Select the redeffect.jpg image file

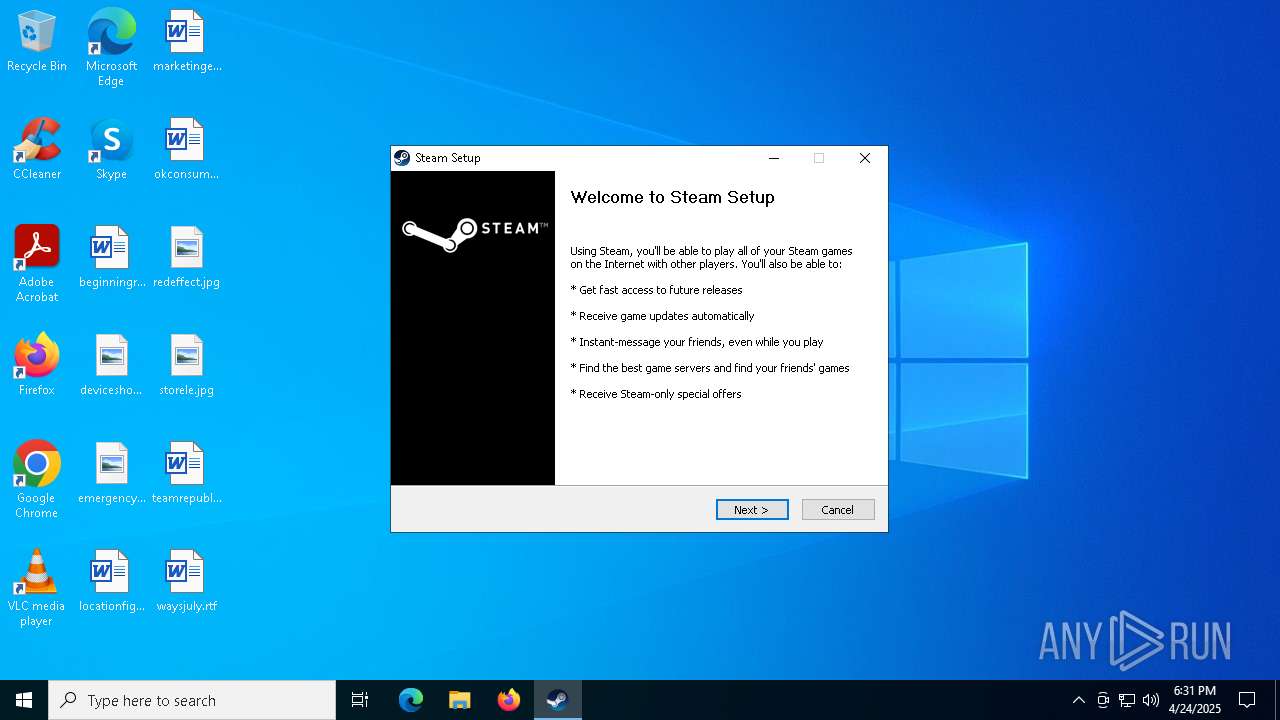(186, 258)
